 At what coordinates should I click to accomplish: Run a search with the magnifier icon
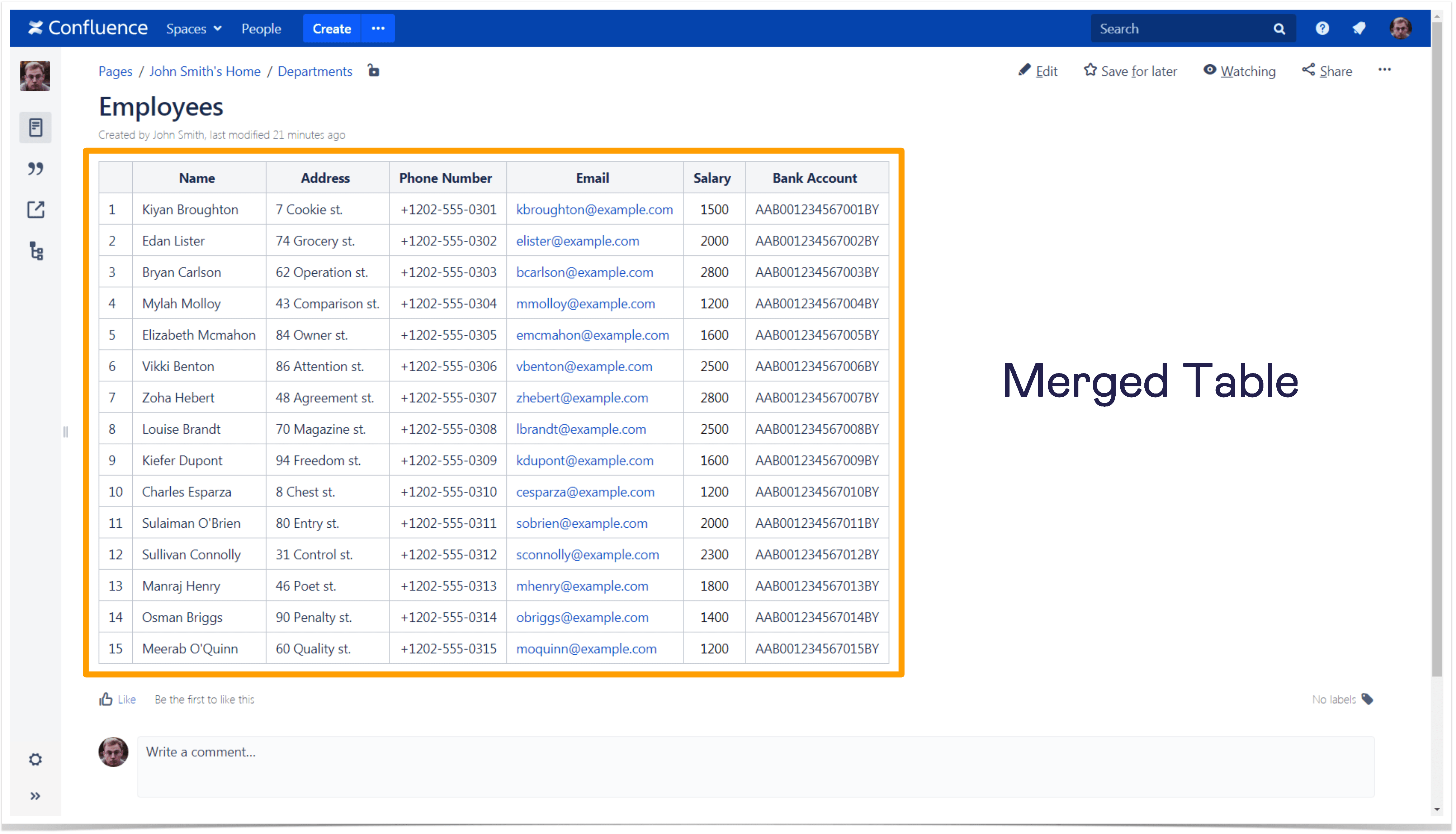click(x=1279, y=28)
